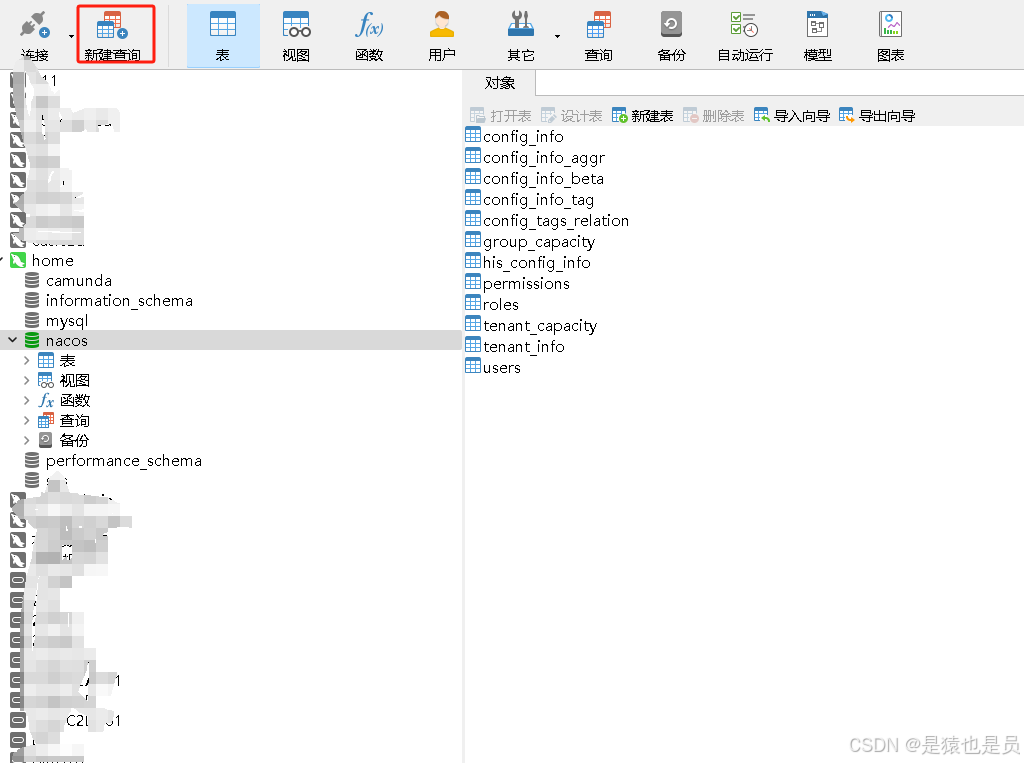
Task: Click the 备份 tree item under nacos
Action: click(x=74, y=440)
